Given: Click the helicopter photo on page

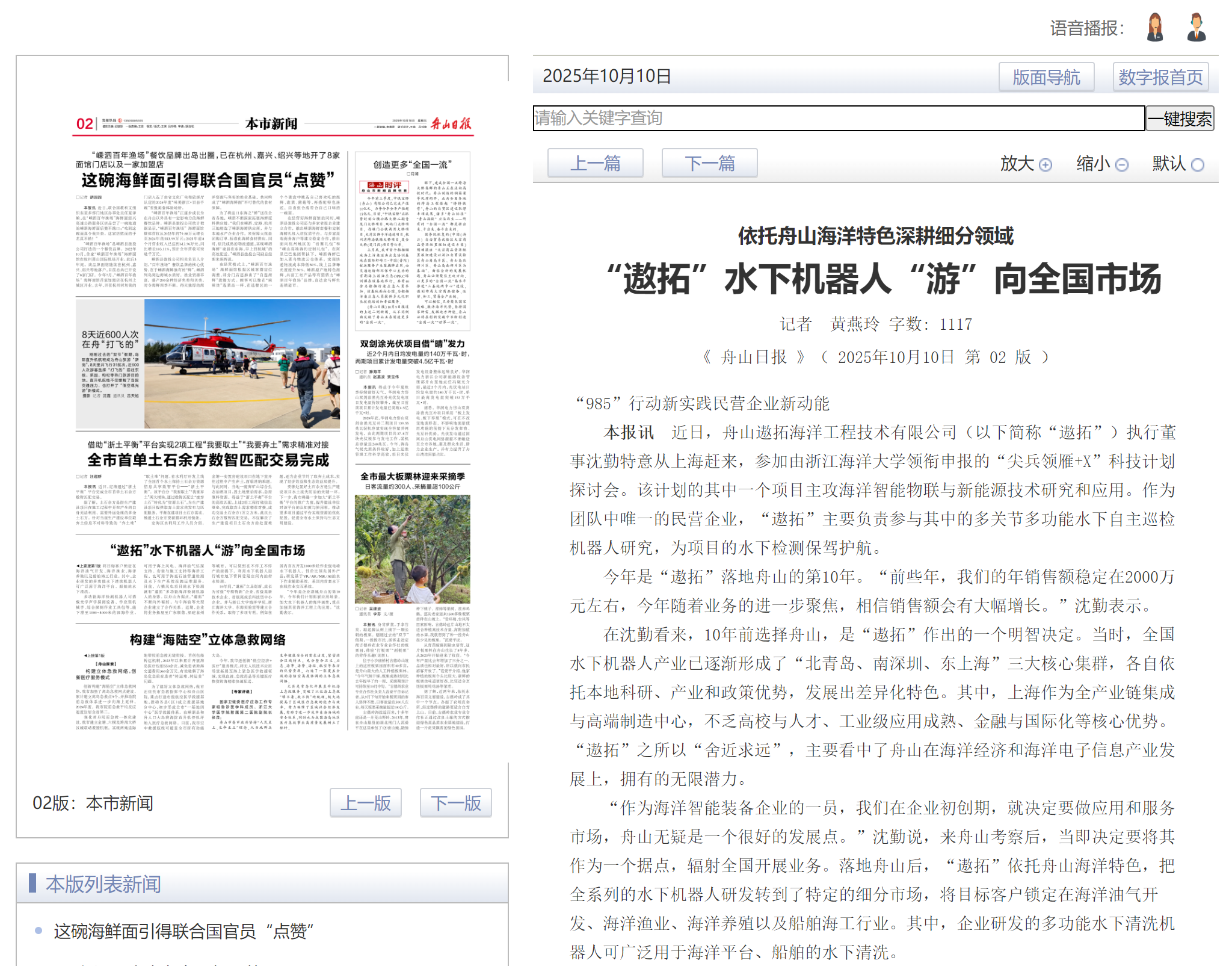Looking at the screenshot, I should coord(242,364).
